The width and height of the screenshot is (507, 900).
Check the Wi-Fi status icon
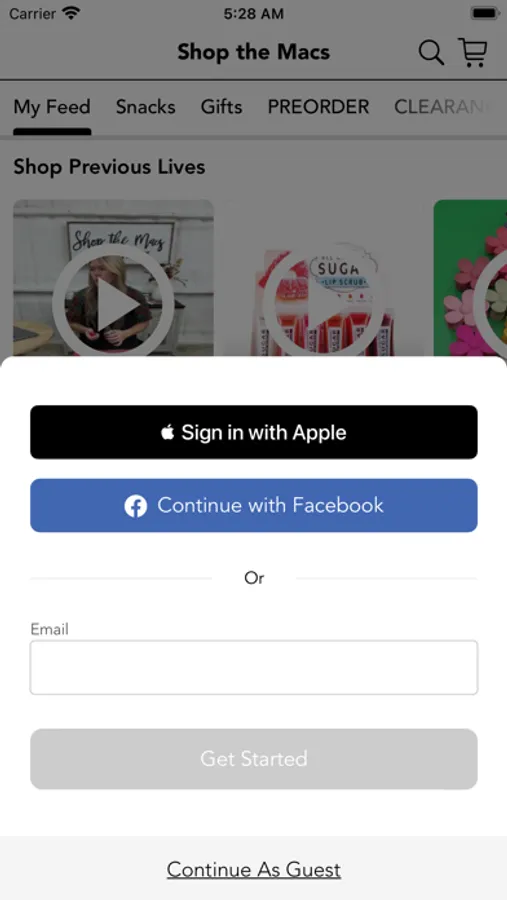pyautogui.click(x=71, y=13)
